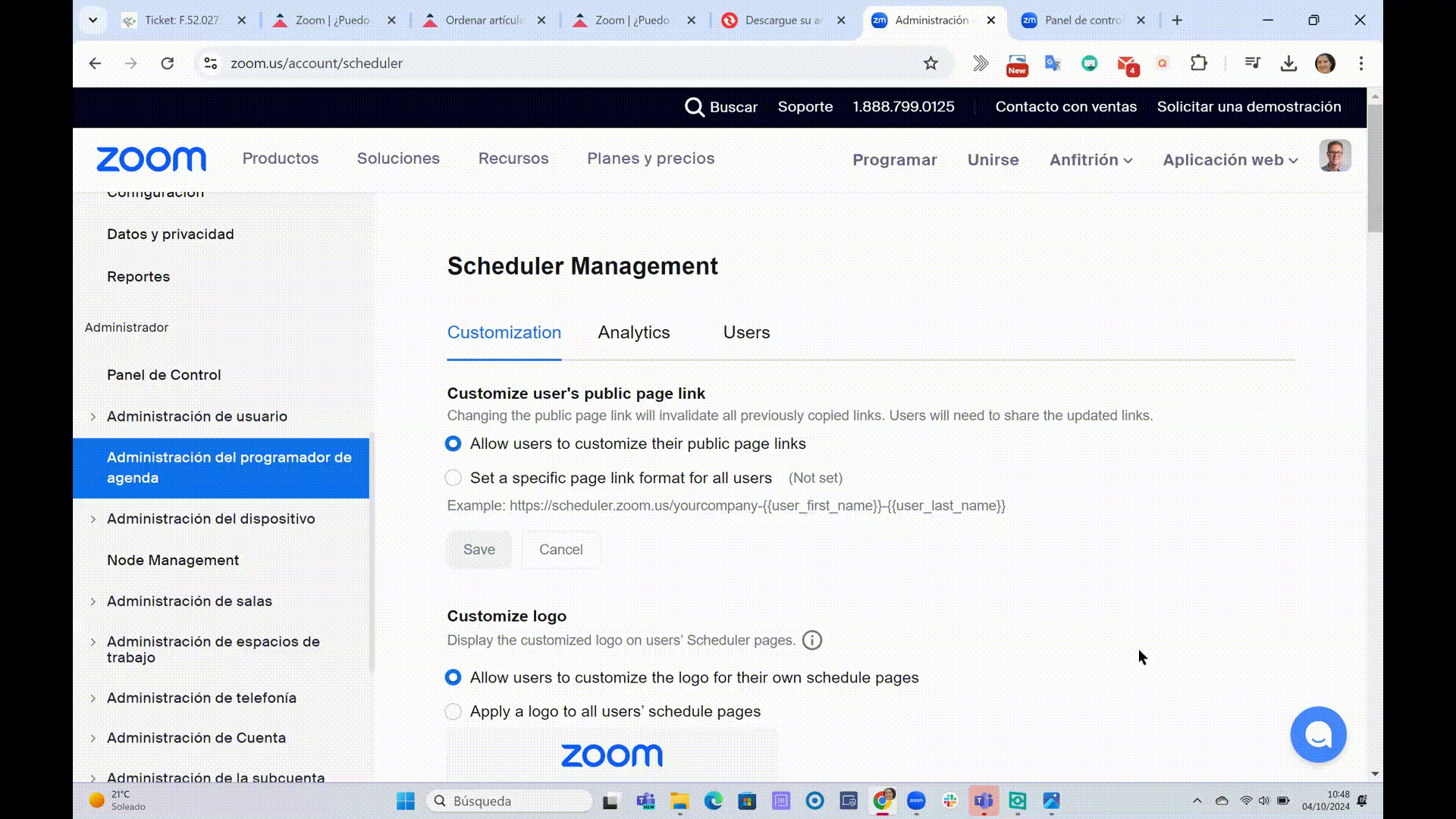Viewport: 1456px width, 819px height.
Task: Open Soporte link
Action: point(805,107)
